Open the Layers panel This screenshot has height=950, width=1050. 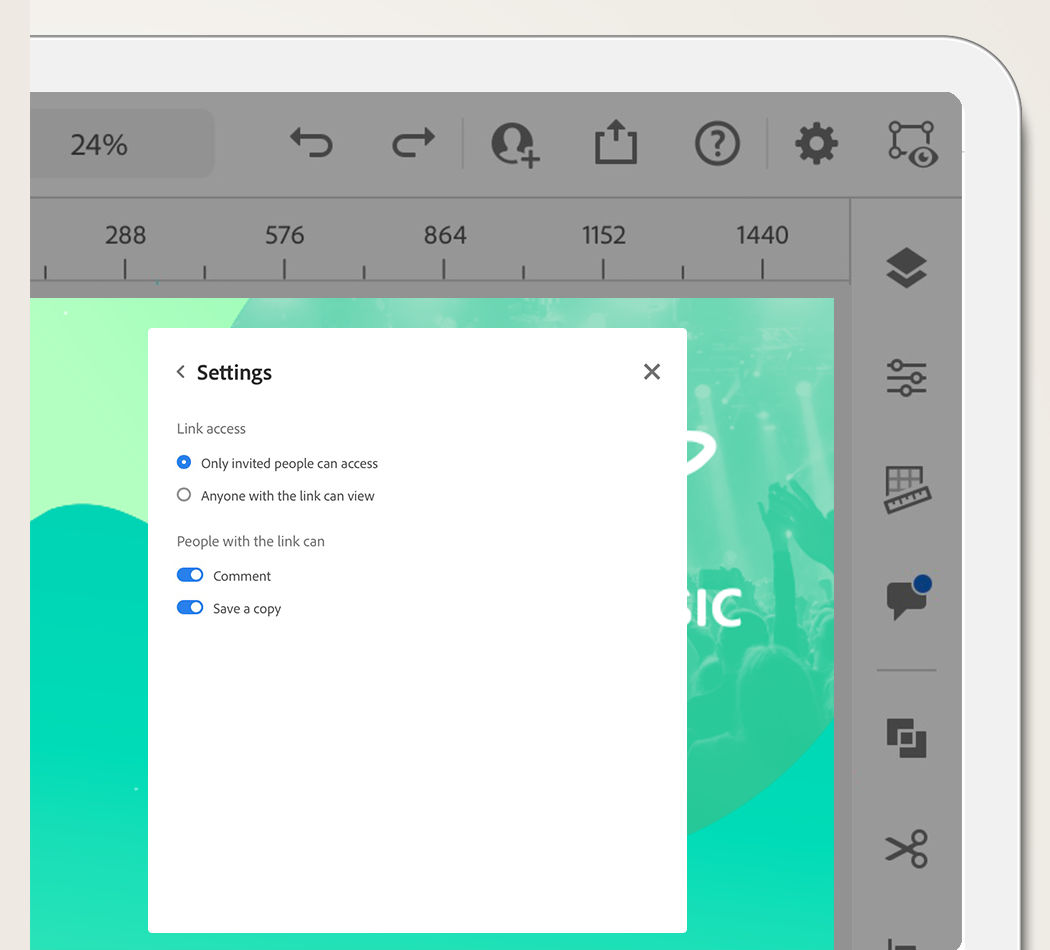point(906,267)
